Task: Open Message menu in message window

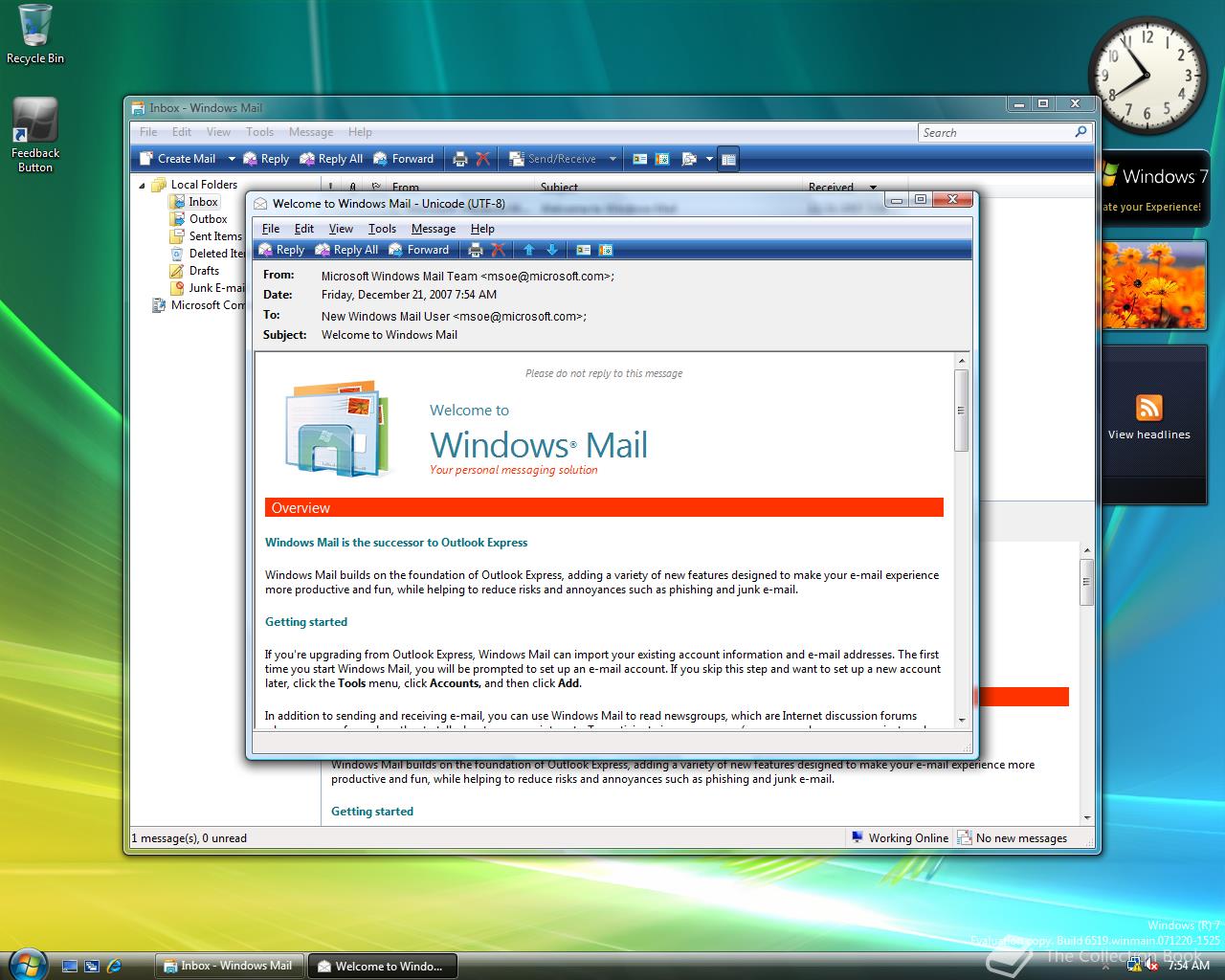Action: (434, 229)
